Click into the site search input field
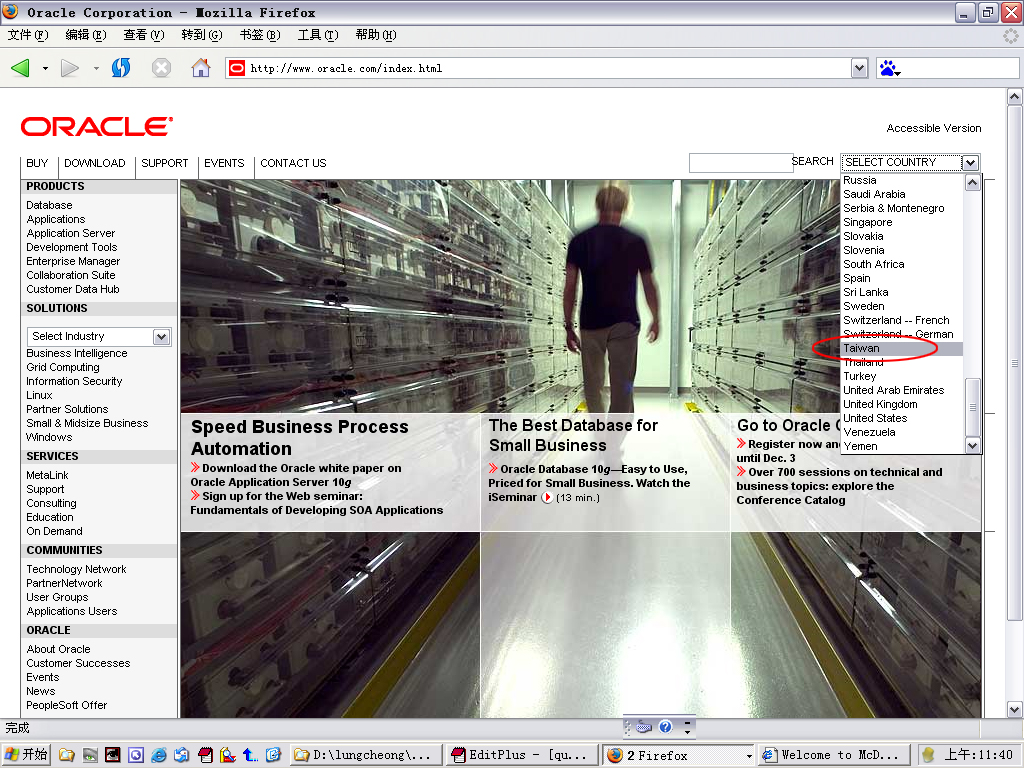The height and width of the screenshot is (768, 1024). tap(741, 163)
